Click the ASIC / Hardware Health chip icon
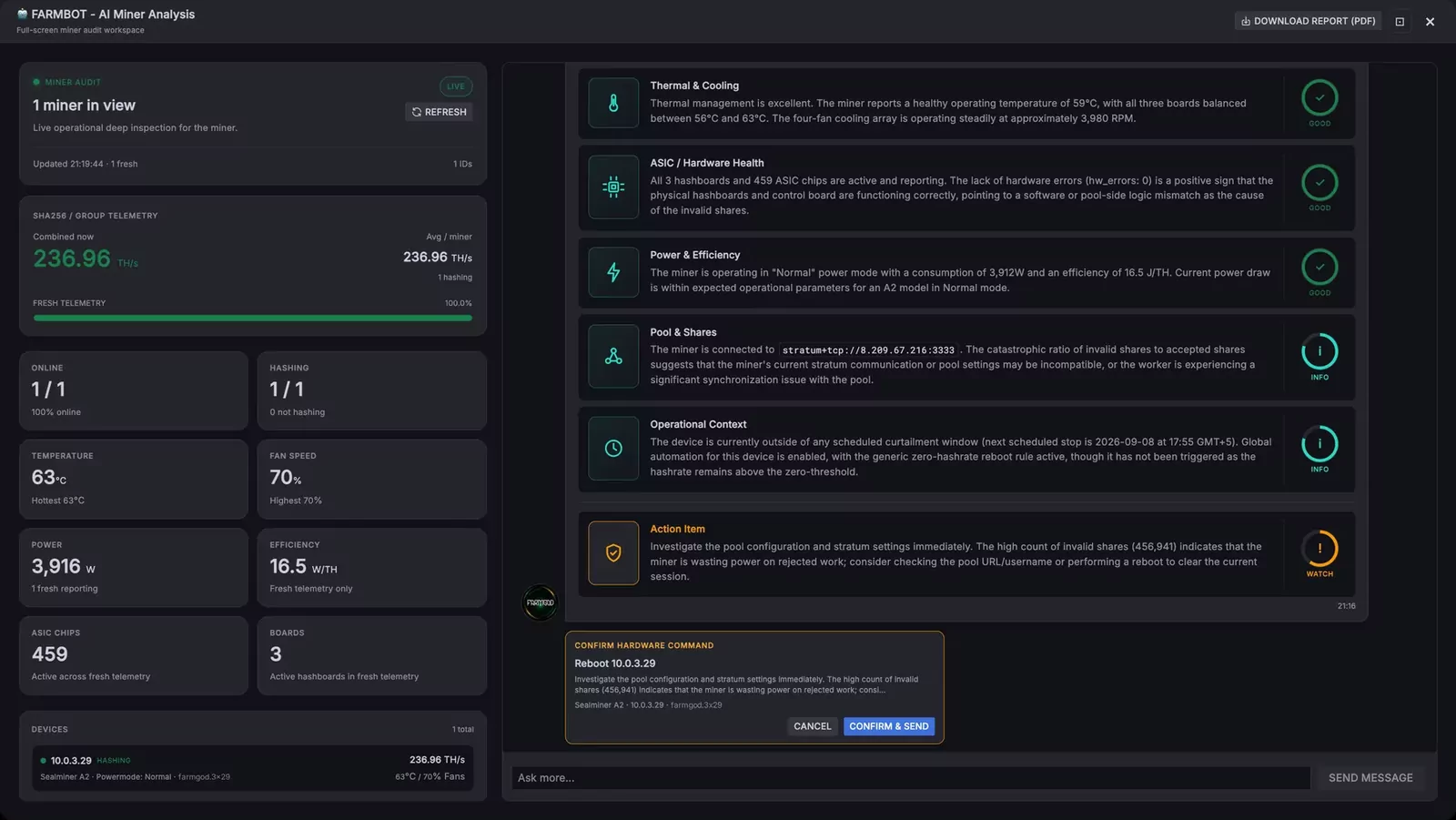 pos(613,187)
